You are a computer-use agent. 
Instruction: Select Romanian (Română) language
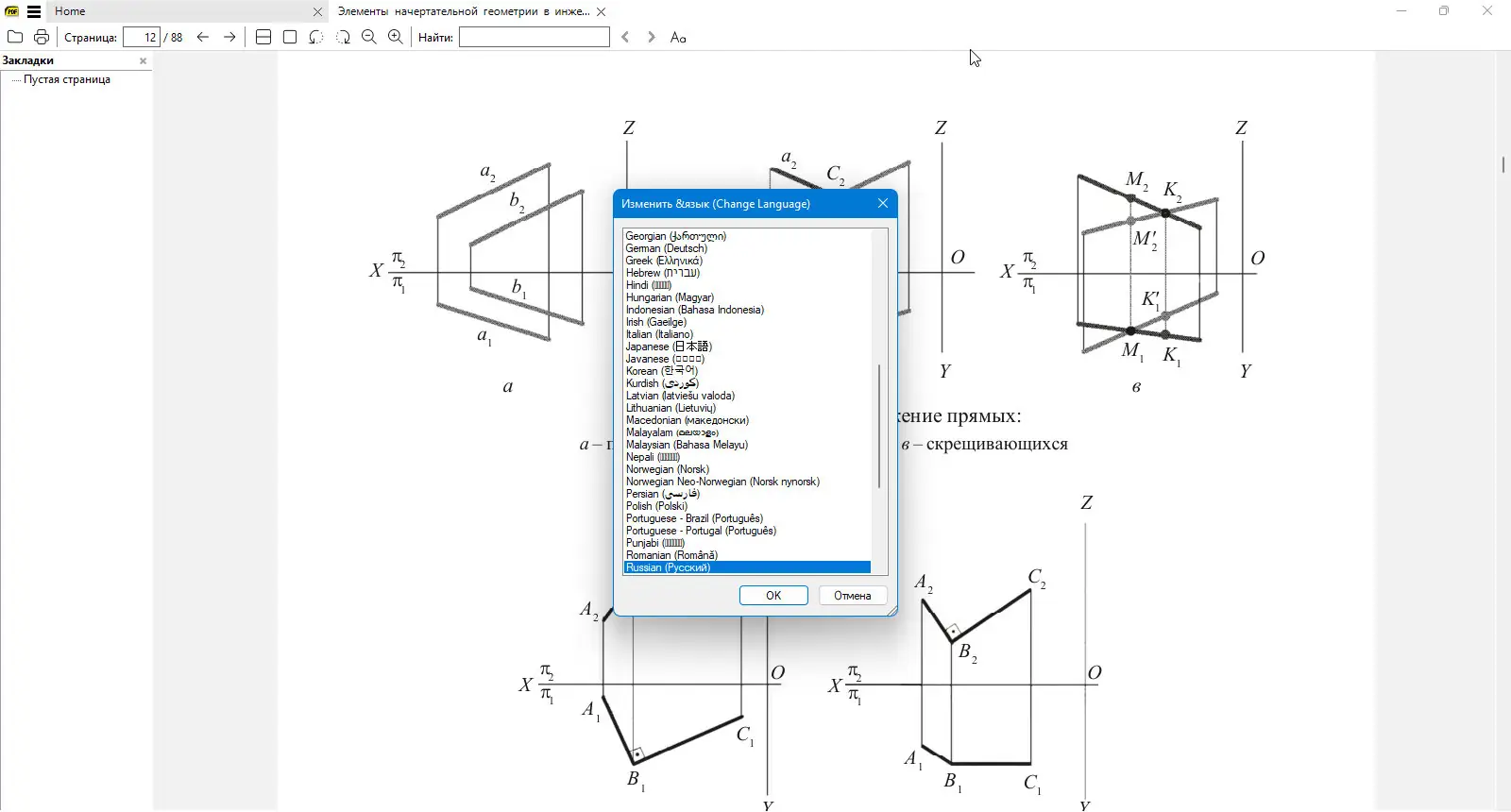(x=747, y=555)
